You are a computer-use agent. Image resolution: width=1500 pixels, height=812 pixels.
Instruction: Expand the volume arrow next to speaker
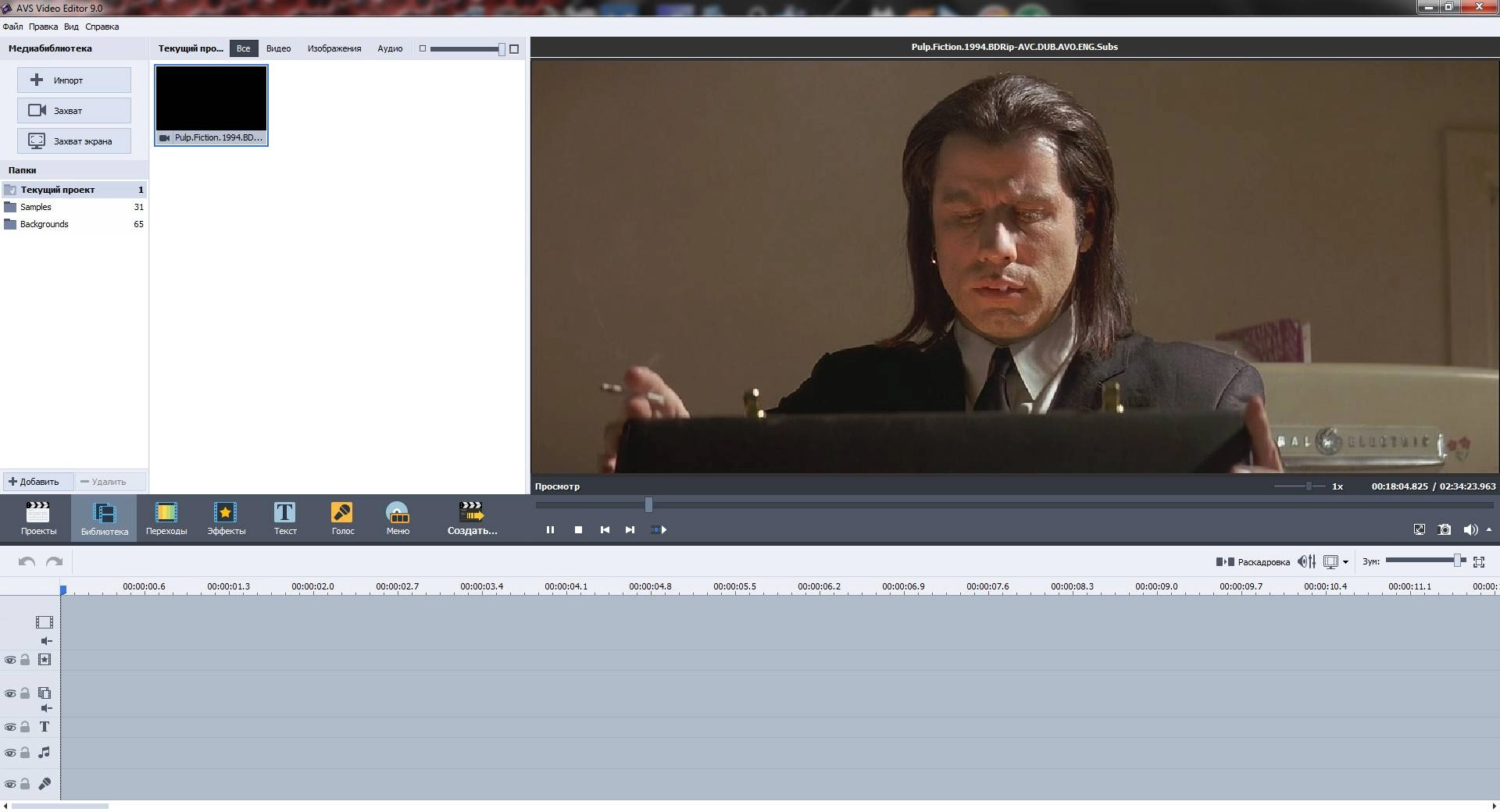(x=1489, y=529)
